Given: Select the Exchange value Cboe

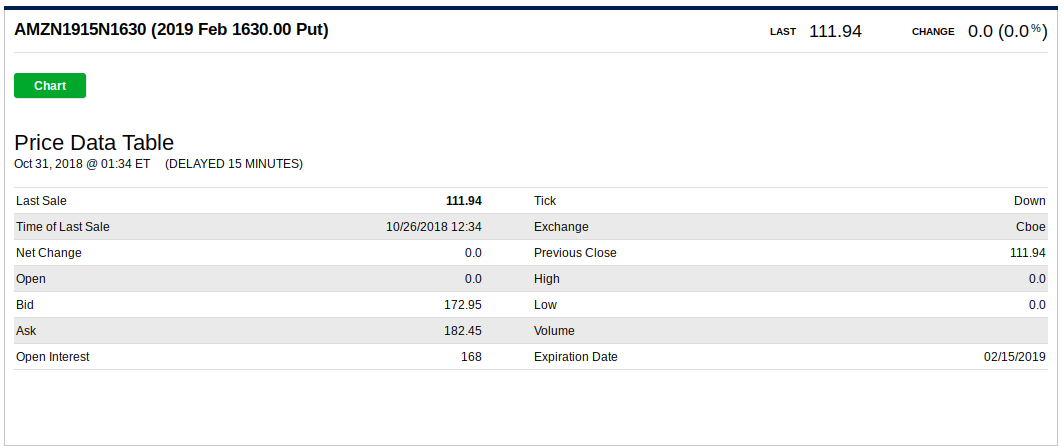Looking at the screenshot, I should [x=1031, y=227].
